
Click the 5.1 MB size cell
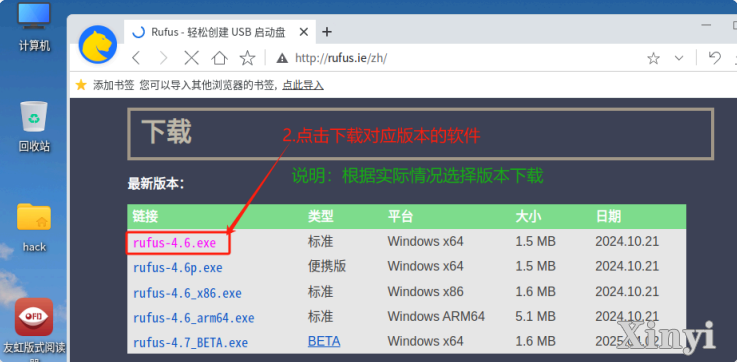[535, 316]
